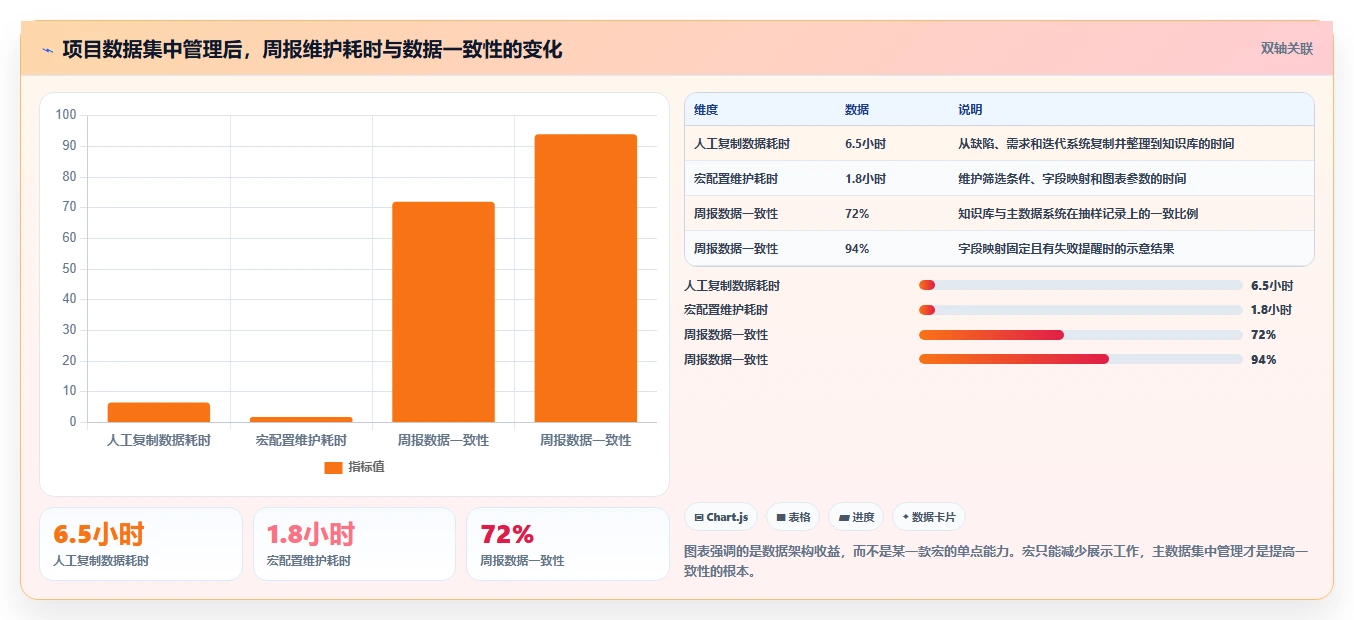Click the 1.8小时 table cell

click(x=865, y=179)
